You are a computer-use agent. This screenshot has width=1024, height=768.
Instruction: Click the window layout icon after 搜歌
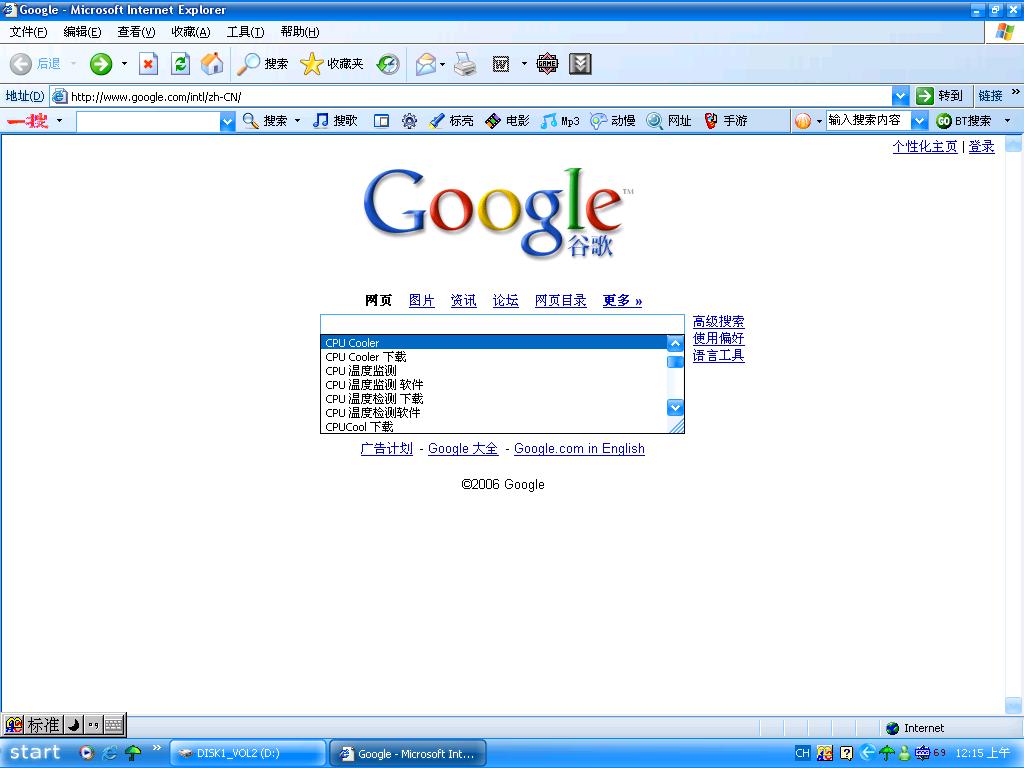pyautogui.click(x=381, y=121)
